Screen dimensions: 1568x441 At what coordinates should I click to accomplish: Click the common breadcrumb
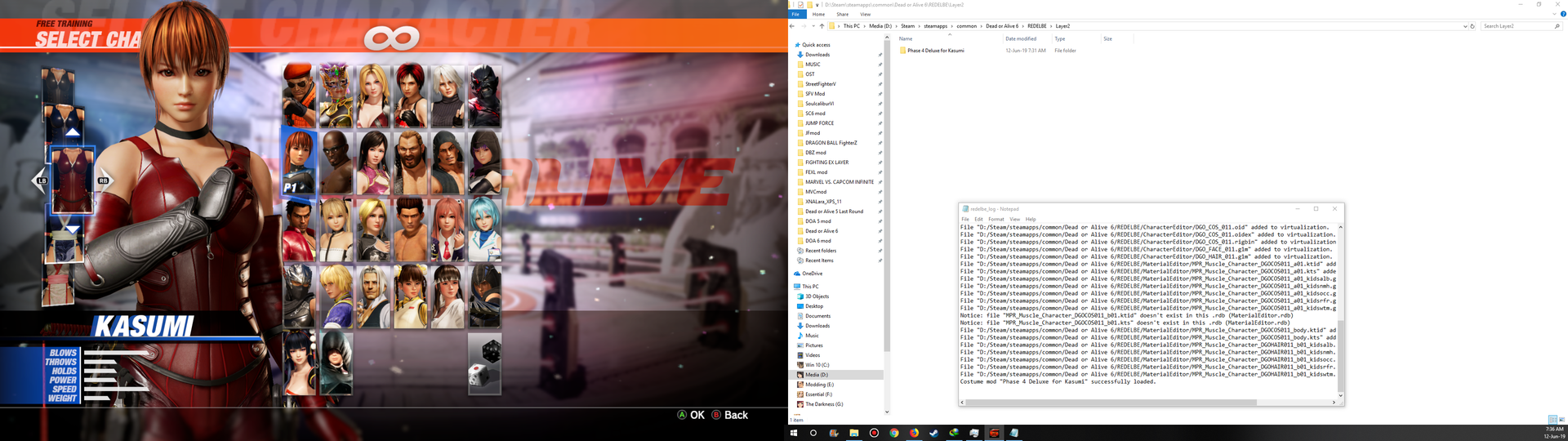click(967, 26)
